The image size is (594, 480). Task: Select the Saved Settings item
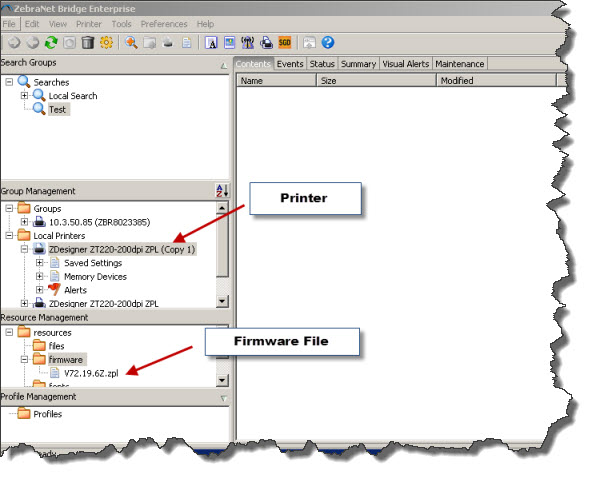pos(93,263)
